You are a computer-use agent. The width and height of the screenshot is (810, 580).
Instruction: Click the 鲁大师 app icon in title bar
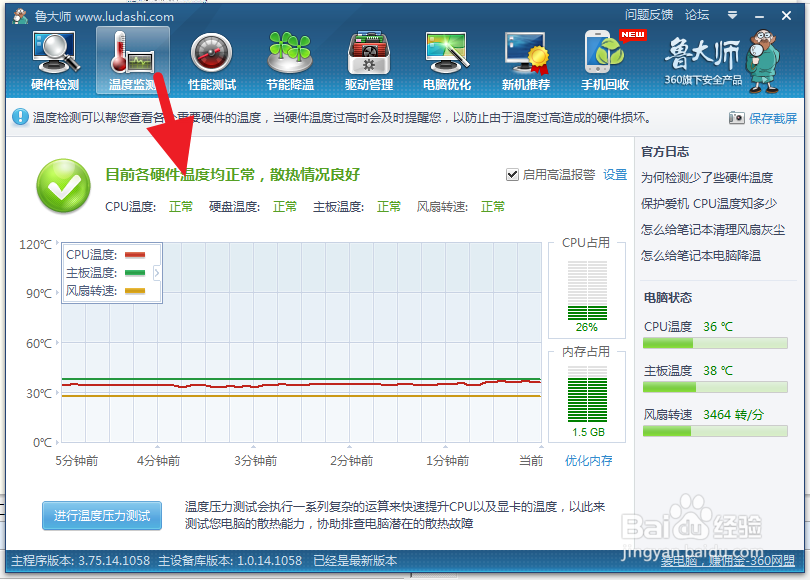(20, 16)
